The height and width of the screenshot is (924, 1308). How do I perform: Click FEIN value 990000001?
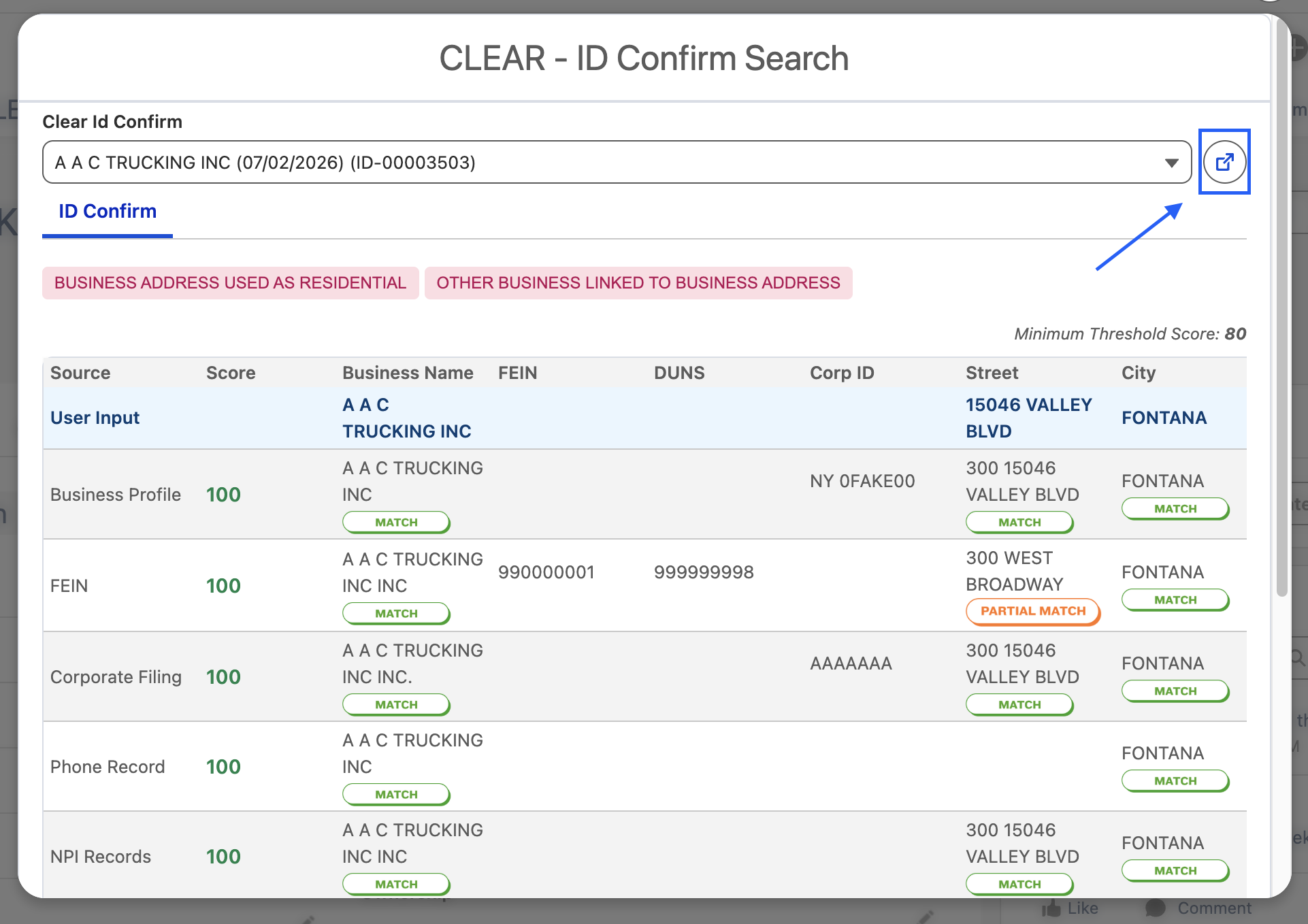point(546,572)
